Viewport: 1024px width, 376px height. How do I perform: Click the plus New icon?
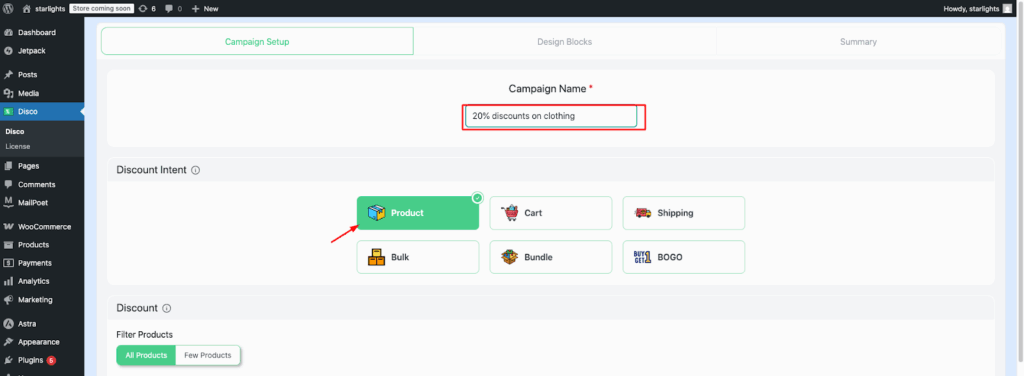point(195,8)
